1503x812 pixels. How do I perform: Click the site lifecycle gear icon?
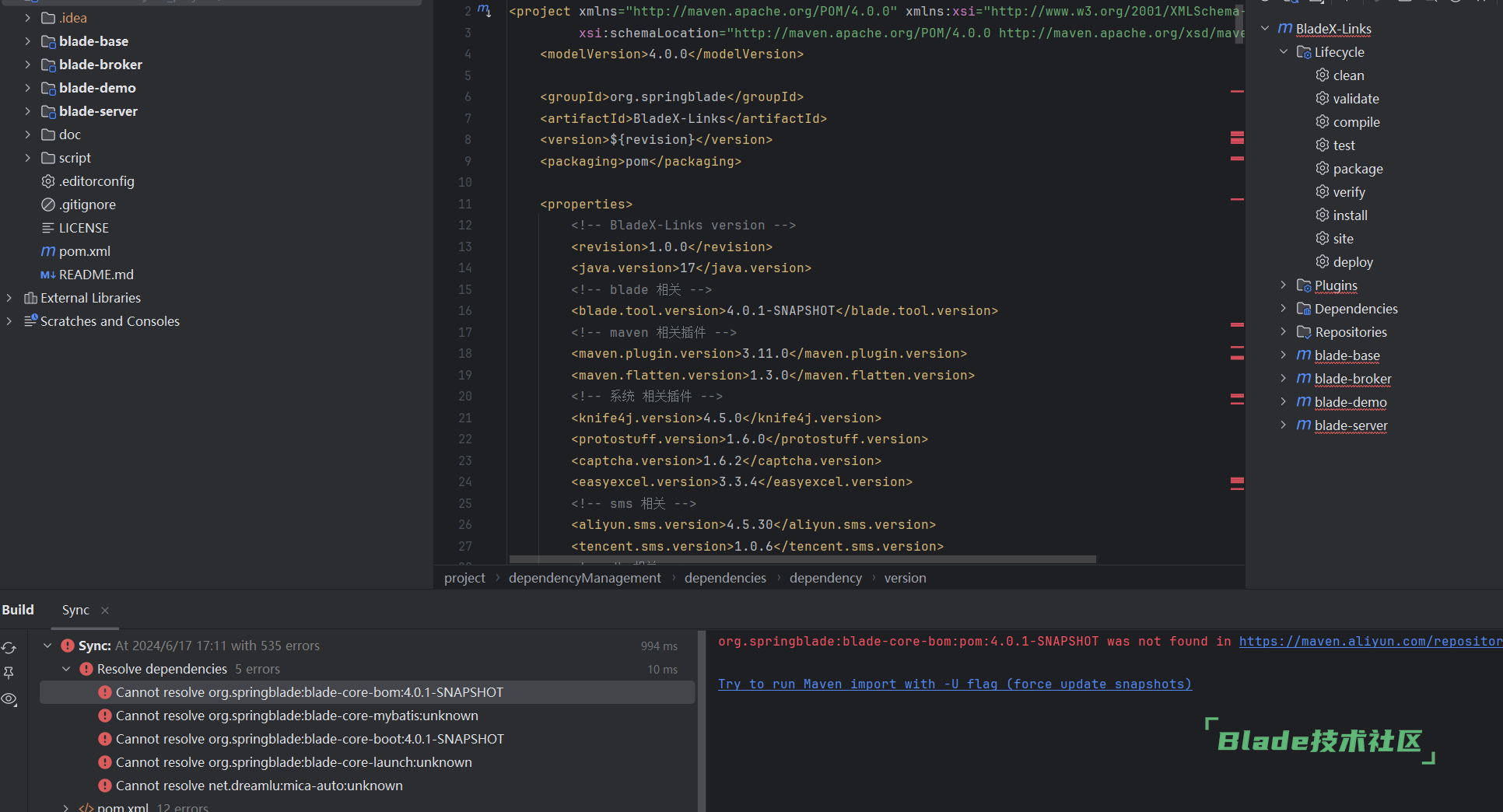tap(1322, 239)
